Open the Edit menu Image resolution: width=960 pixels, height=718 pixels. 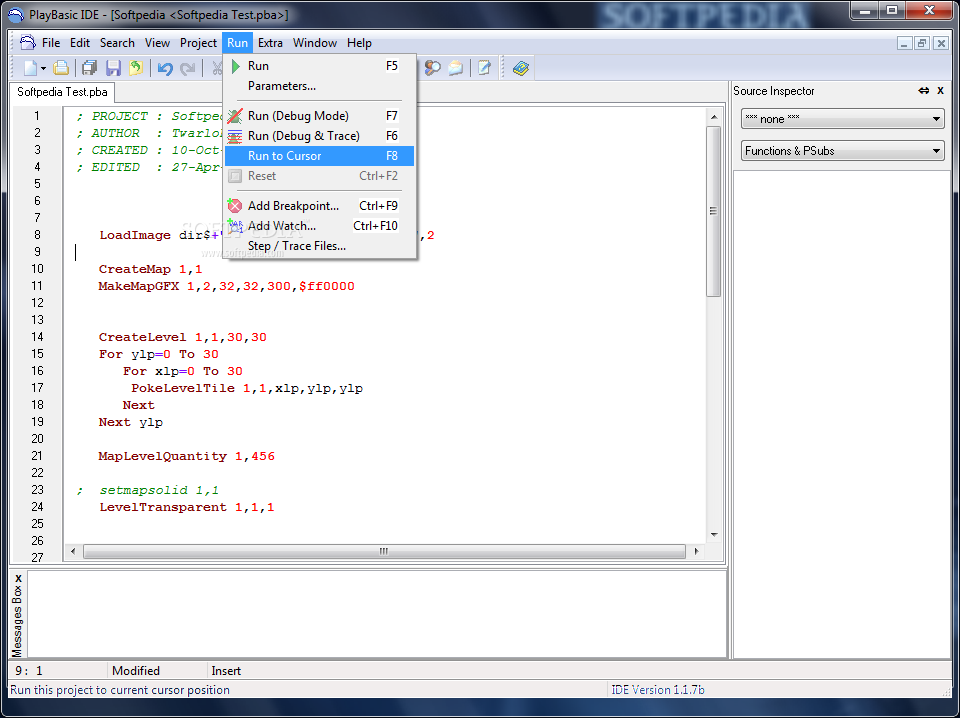pyautogui.click(x=80, y=43)
